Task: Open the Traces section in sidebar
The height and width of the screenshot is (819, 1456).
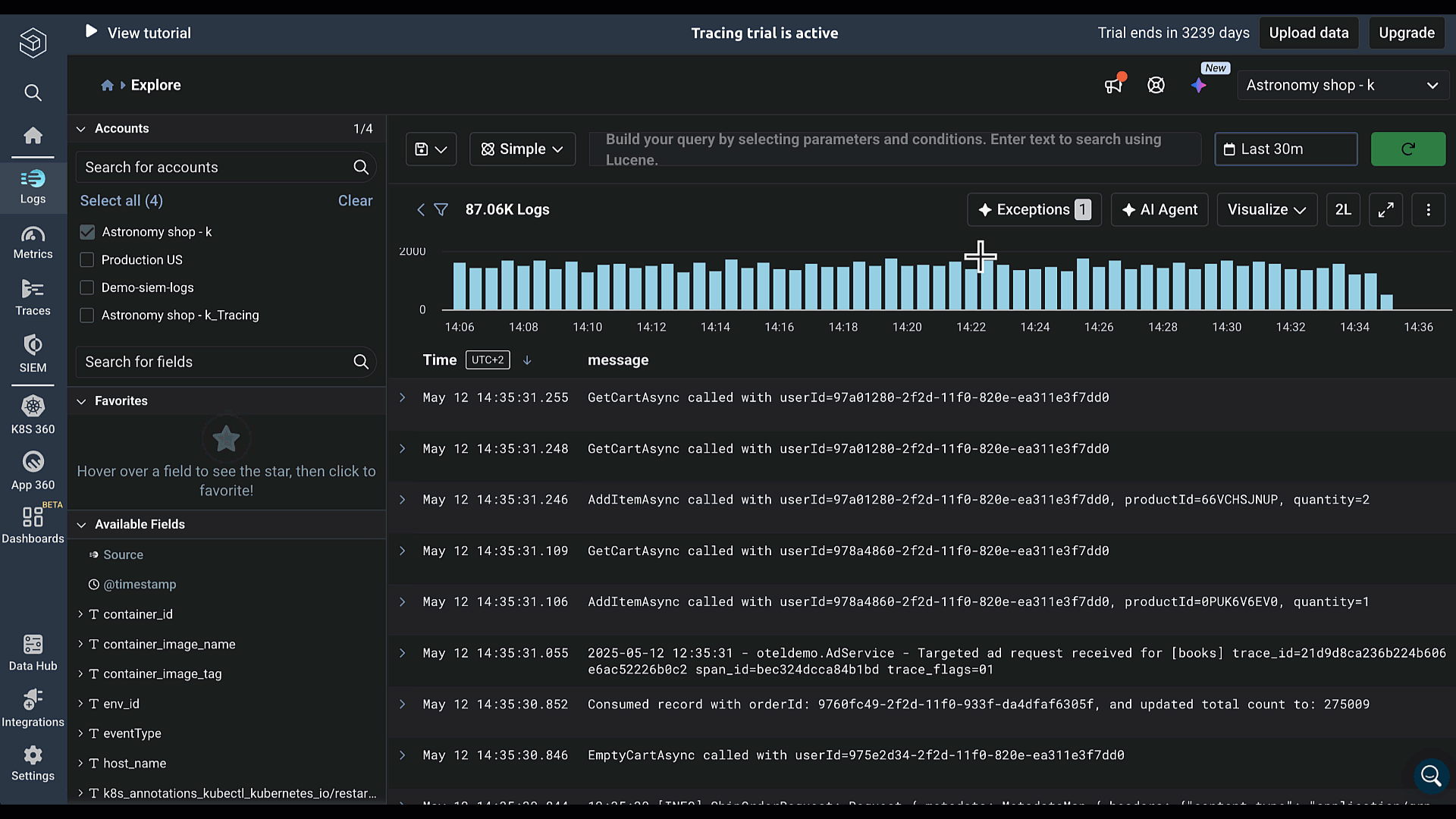Action: pyautogui.click(x=33, y=297)
